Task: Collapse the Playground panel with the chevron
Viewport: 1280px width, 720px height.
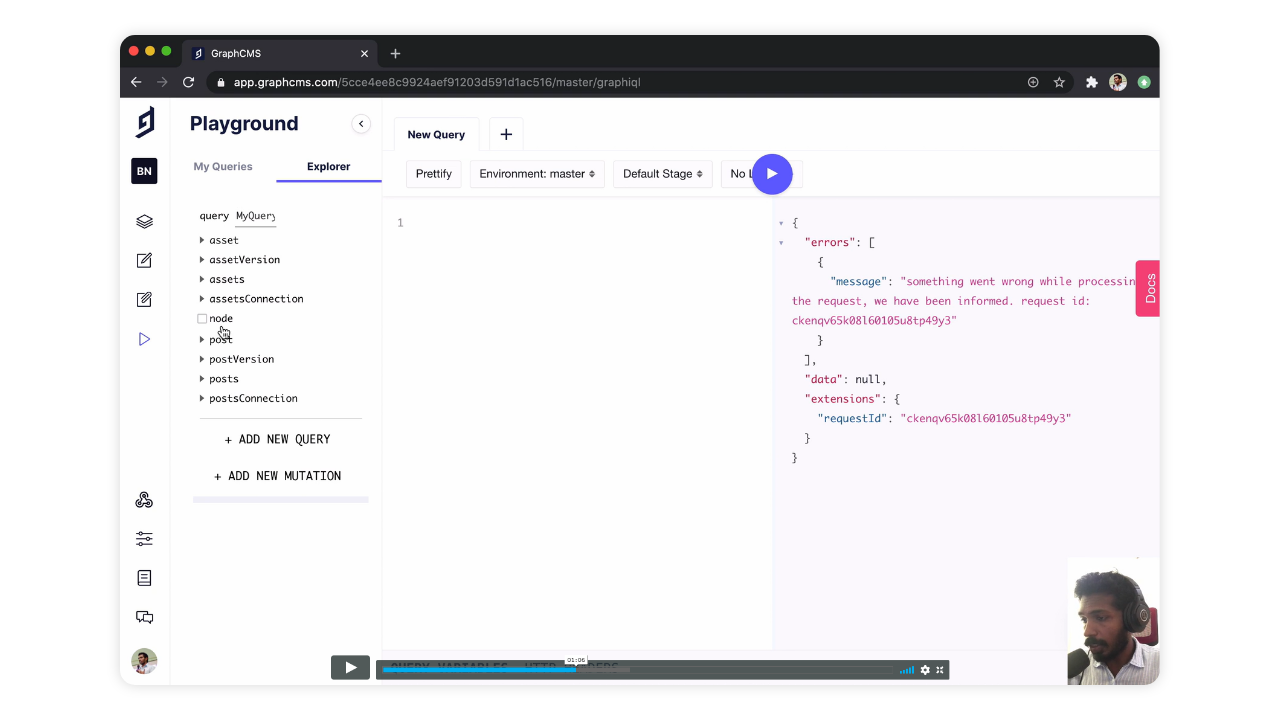Action: pos(361,124)
